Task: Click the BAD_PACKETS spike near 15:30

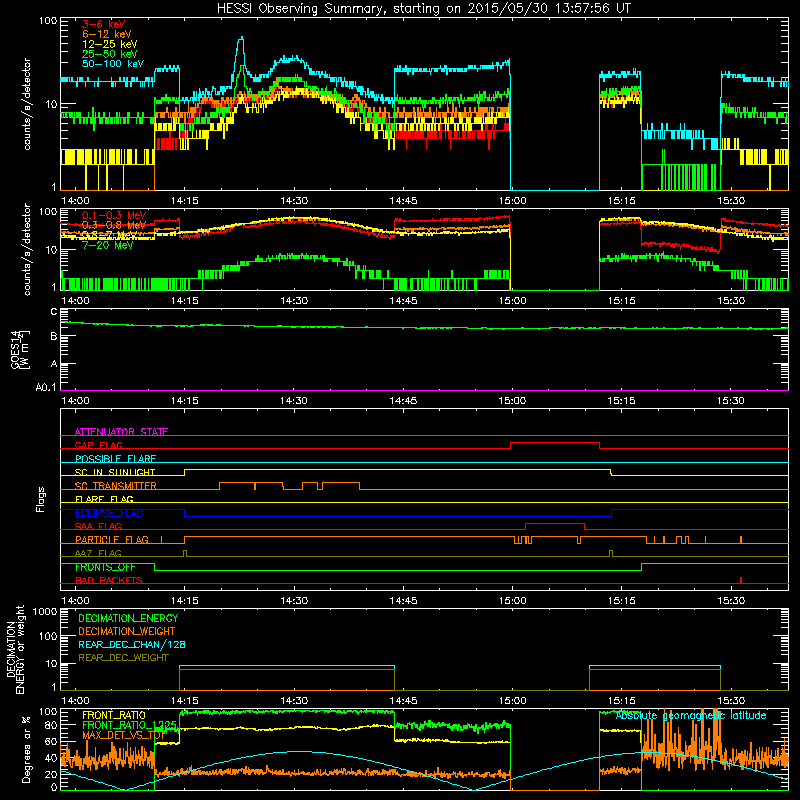Action: tap(741, 580)
